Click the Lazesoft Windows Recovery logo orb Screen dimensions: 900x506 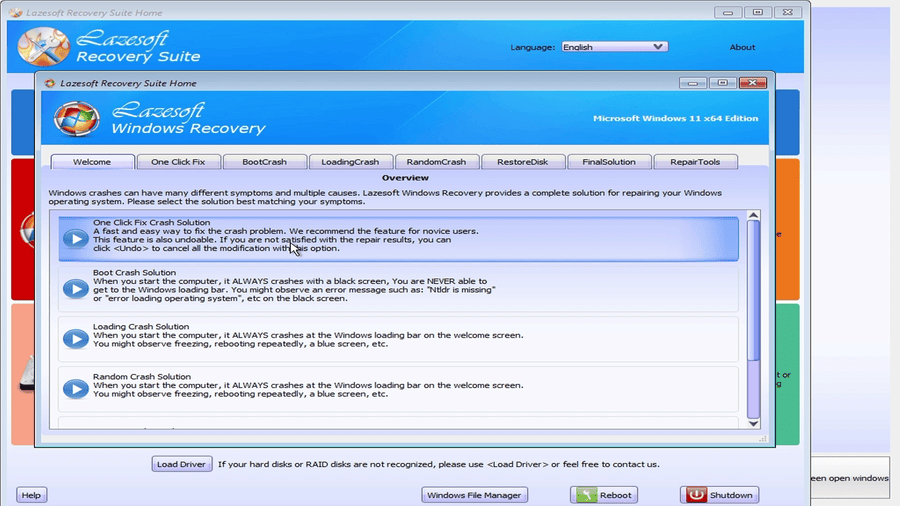[76, 119]
